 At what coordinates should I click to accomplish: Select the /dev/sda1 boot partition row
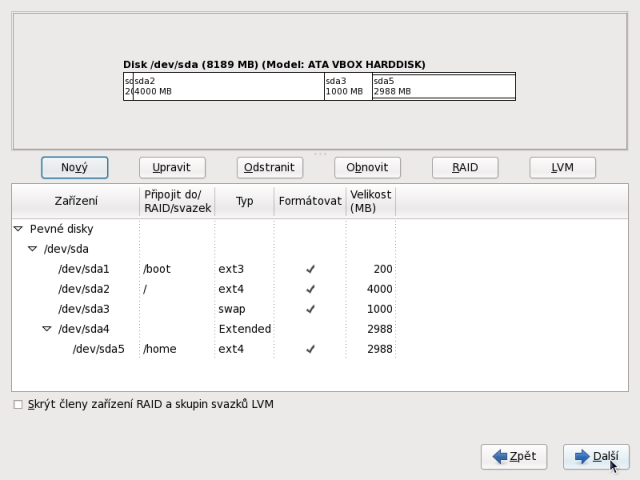[x=84, y=269]
